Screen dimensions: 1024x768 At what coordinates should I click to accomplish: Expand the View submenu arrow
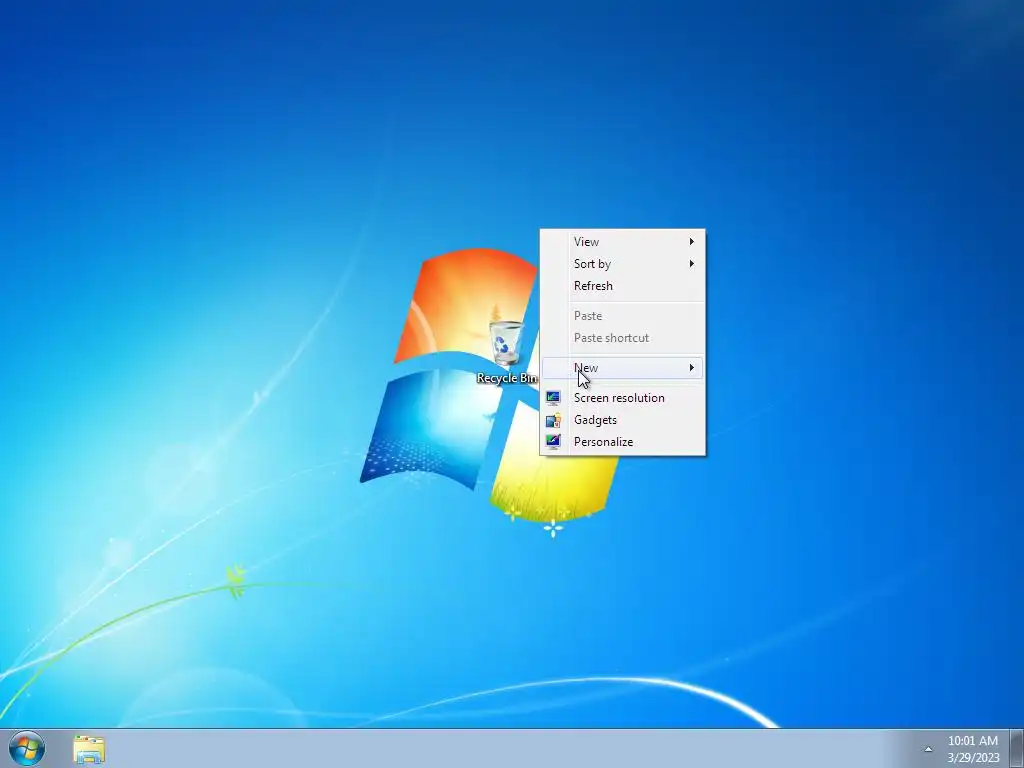[x=692, y=242]
